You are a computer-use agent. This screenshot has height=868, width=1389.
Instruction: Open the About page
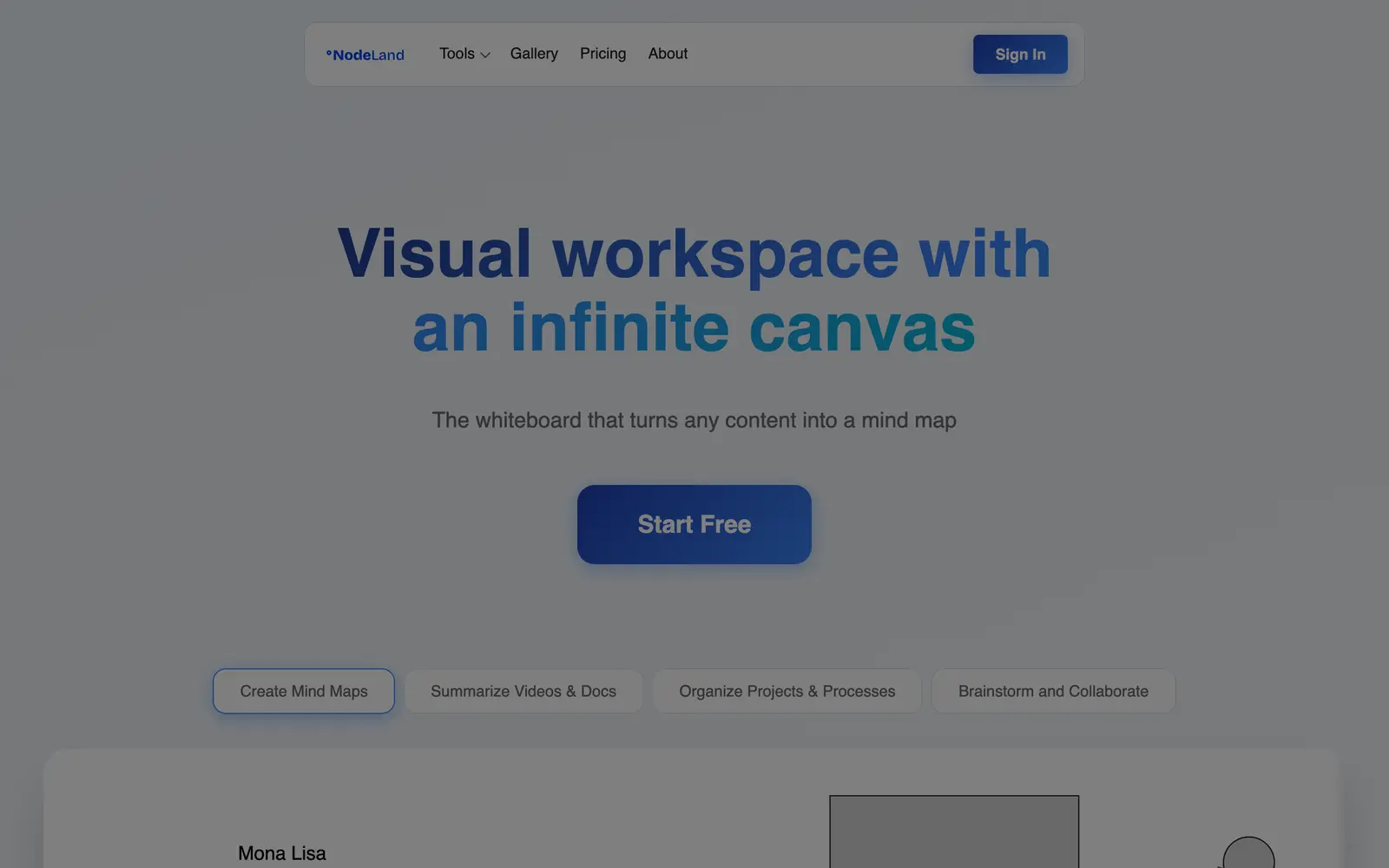(668, 54)
